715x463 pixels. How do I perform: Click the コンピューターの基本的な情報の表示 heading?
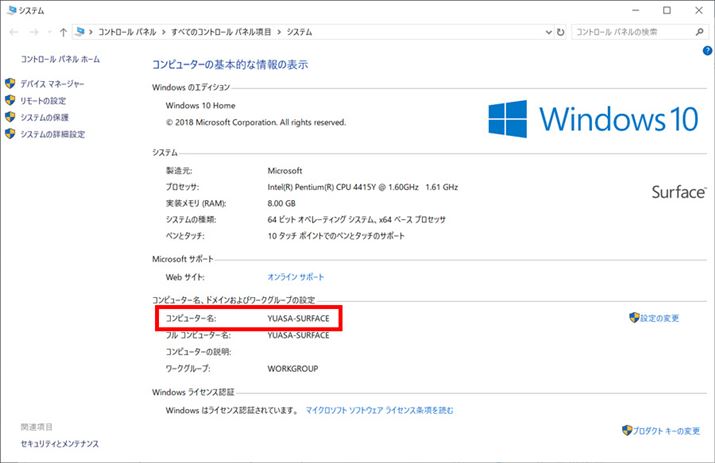pyautogui.click(x=230, y=65)
